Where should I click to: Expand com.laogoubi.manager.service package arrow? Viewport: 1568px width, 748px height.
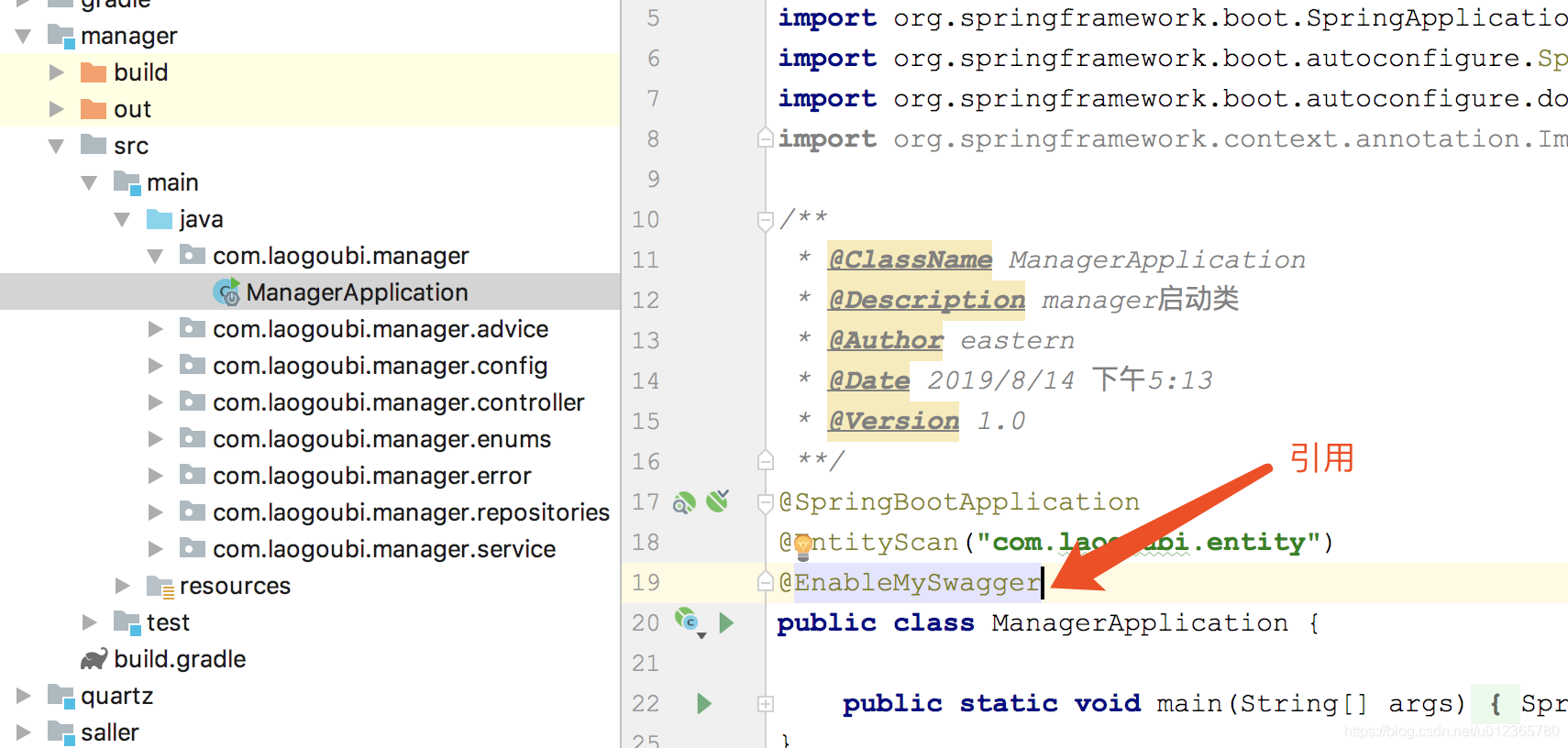click(156, 549)
